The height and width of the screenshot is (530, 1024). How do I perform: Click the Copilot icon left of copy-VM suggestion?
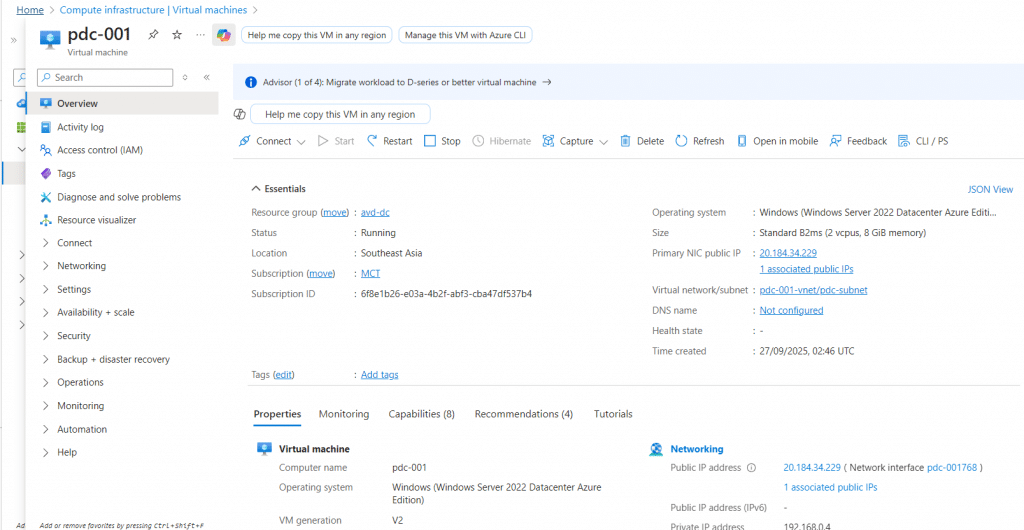pos(240,114)
